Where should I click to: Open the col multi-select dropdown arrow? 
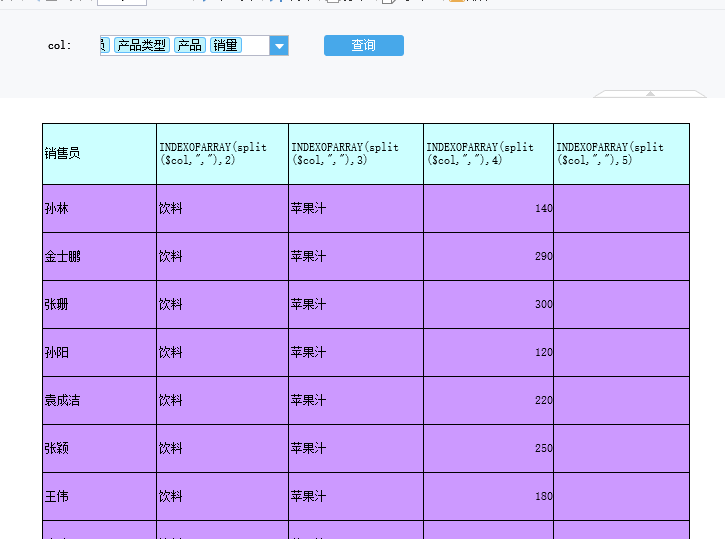pyautogui.click(x=279, y=46)
